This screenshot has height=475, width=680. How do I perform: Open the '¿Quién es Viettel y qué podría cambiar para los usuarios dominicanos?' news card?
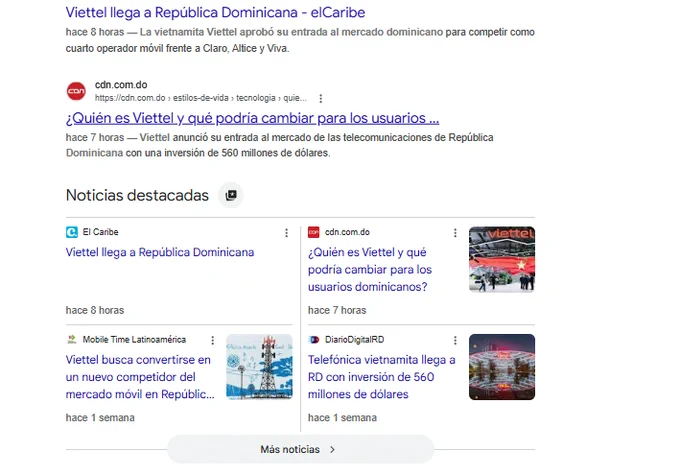(x=369, y=269)
